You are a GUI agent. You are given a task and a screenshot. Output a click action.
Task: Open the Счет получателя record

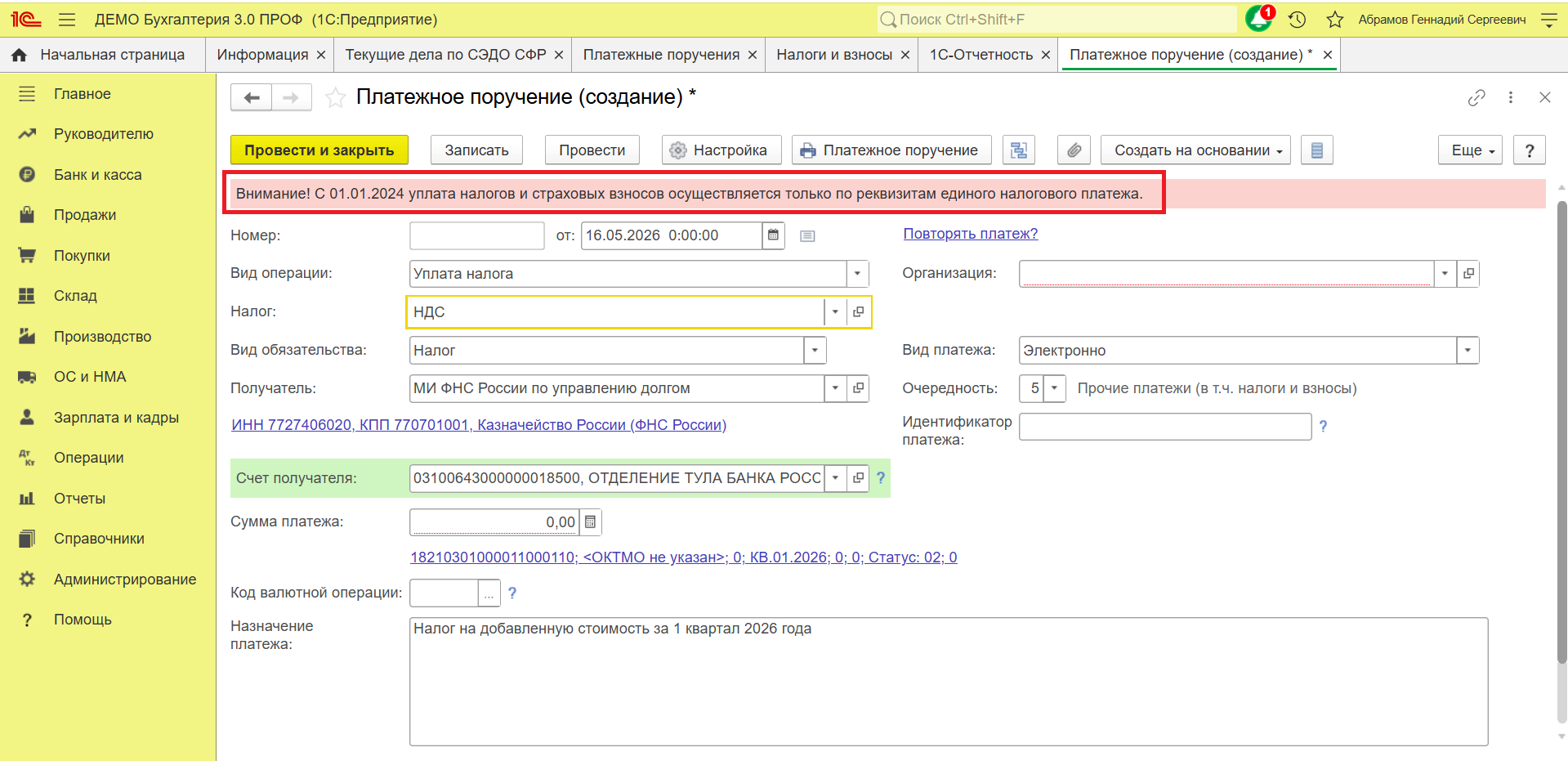tap(858, 478)
